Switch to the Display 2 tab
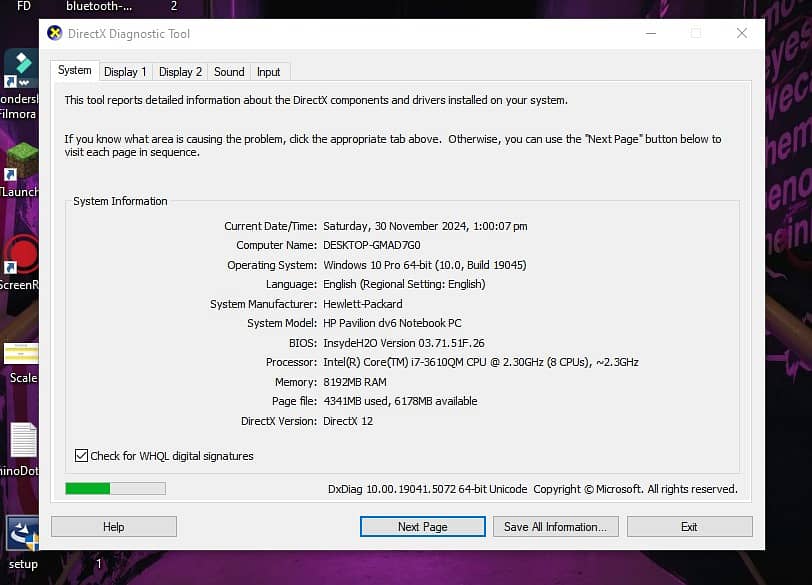 click(x=180, y=72)
